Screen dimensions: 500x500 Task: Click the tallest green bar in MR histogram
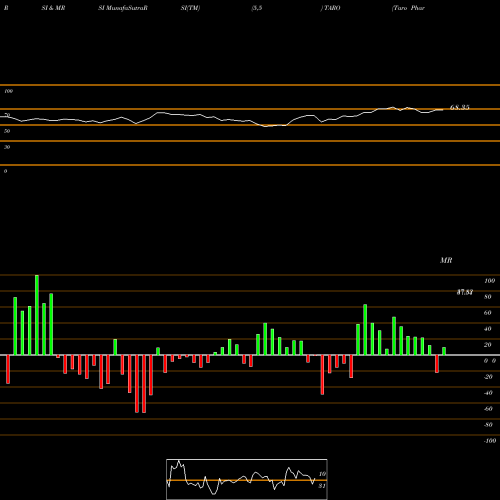coord(37,315)
